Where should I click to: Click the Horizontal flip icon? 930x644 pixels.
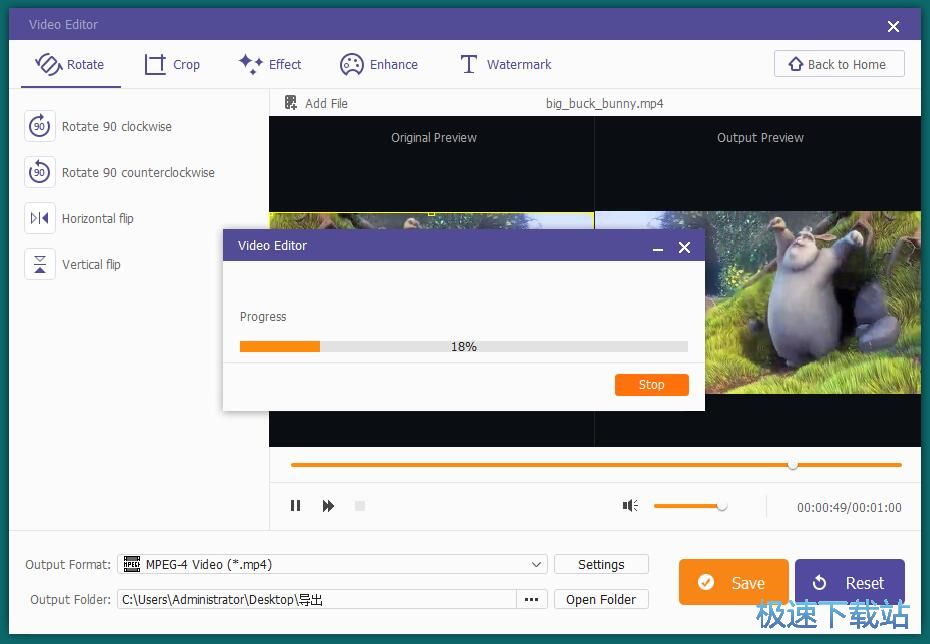(40, 218)
